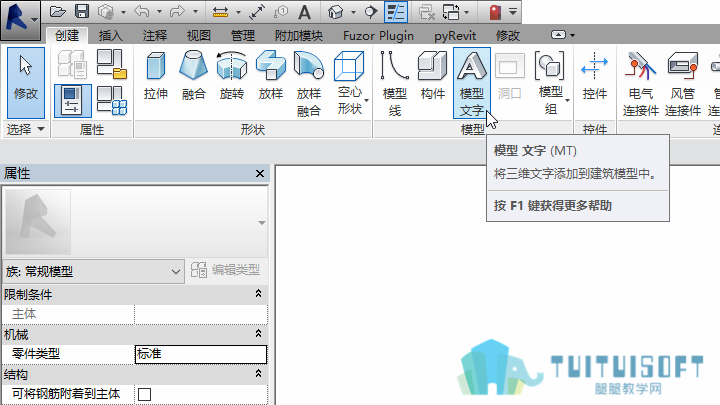
Task: Click the 风管连接件 duct connector tool
Action: [x=683, y=84]
